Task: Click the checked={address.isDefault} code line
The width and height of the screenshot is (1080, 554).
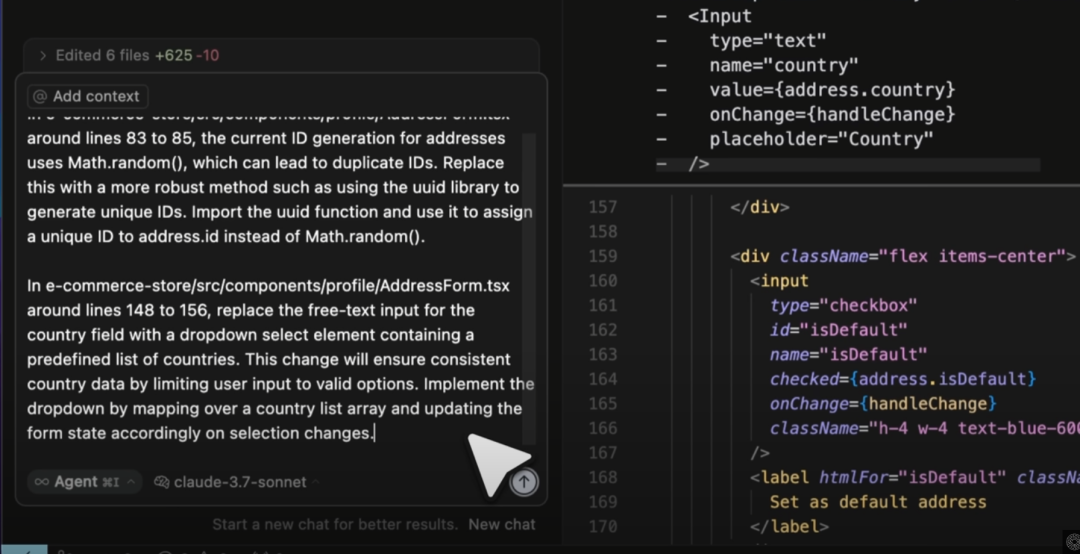Action: tap(902, 379)
